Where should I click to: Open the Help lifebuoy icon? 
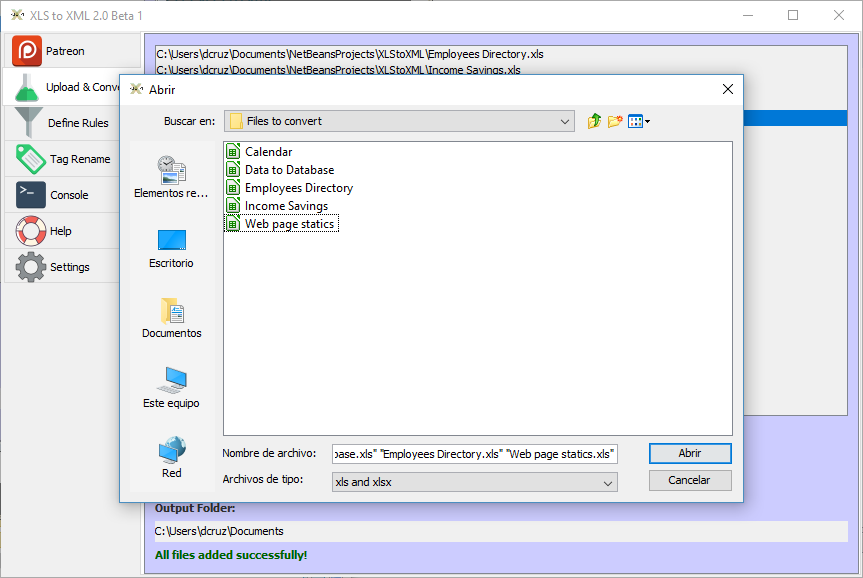pos(31,231)
